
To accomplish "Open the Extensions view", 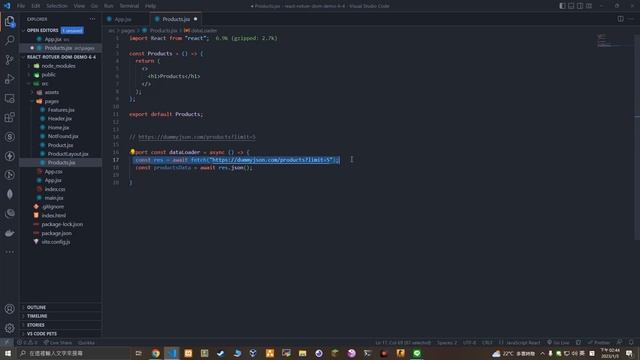I will click(9, 118).
